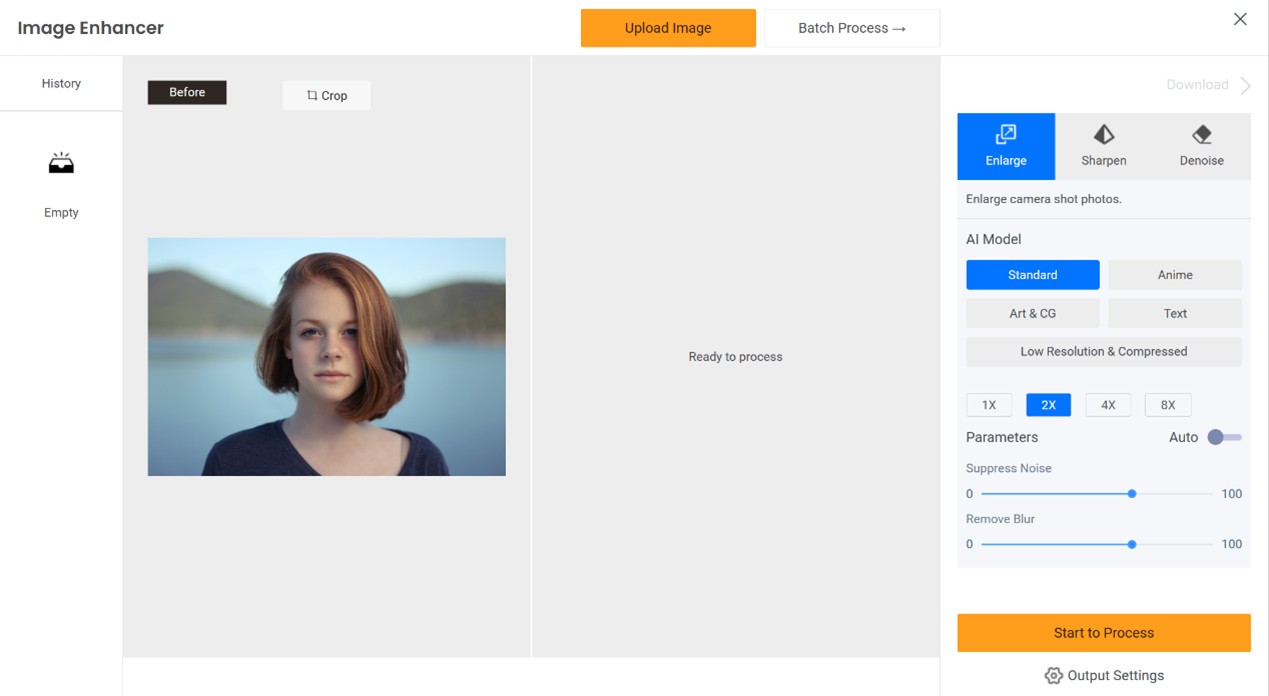Set enlargement scale to 4X
Screen dimensions: 1269x696
(x=1108, y=405)
